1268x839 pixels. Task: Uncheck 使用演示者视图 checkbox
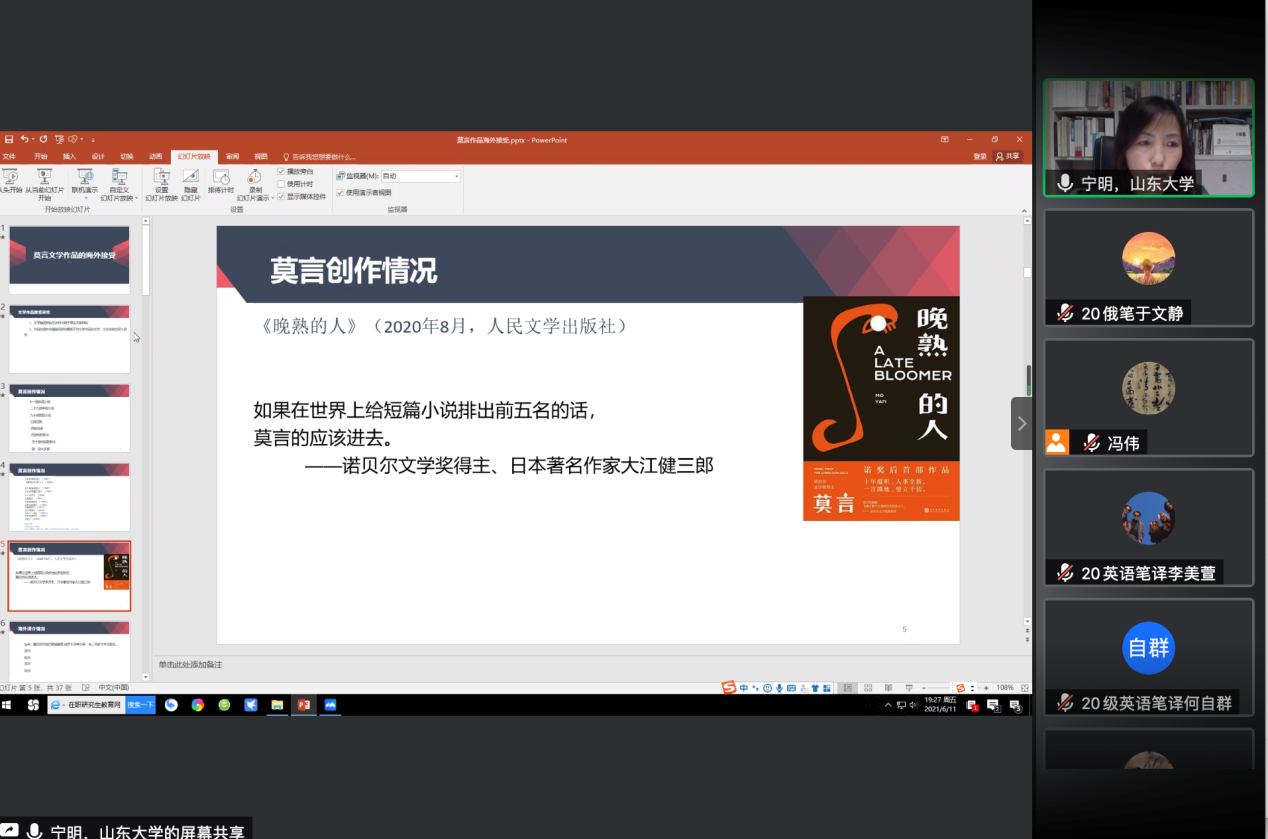coord(340,192)
